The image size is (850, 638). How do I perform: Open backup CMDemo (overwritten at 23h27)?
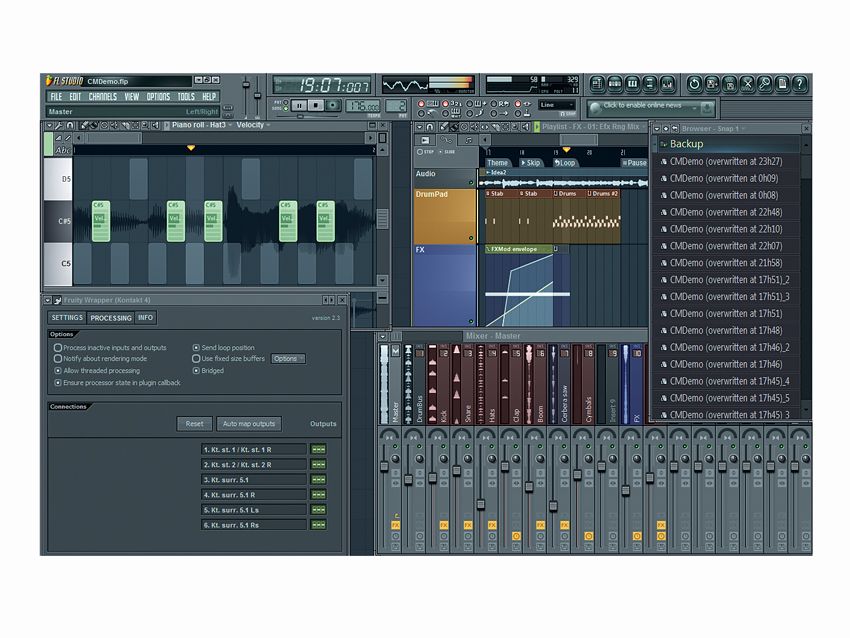point(726,162)
